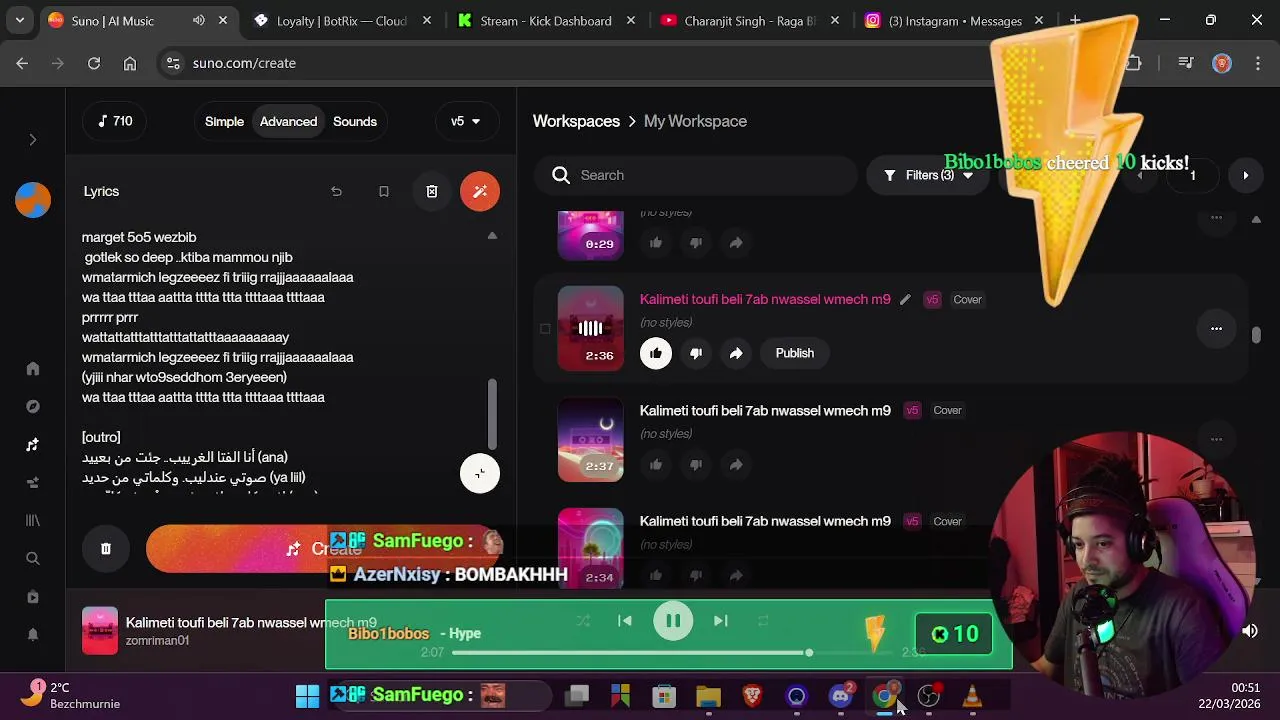Edit title pencil icon on 2:36 song
Screen dimensions: 1280x720
(905, 299)
